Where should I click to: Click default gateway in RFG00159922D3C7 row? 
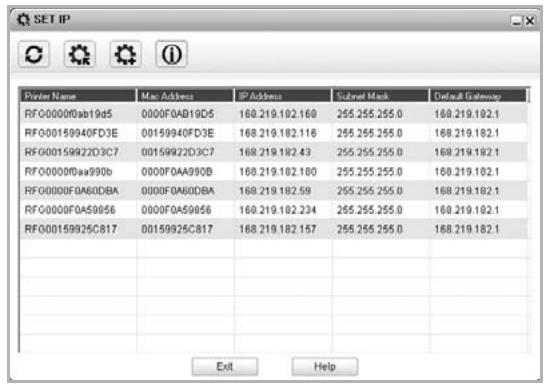click(x=467, y=152)
